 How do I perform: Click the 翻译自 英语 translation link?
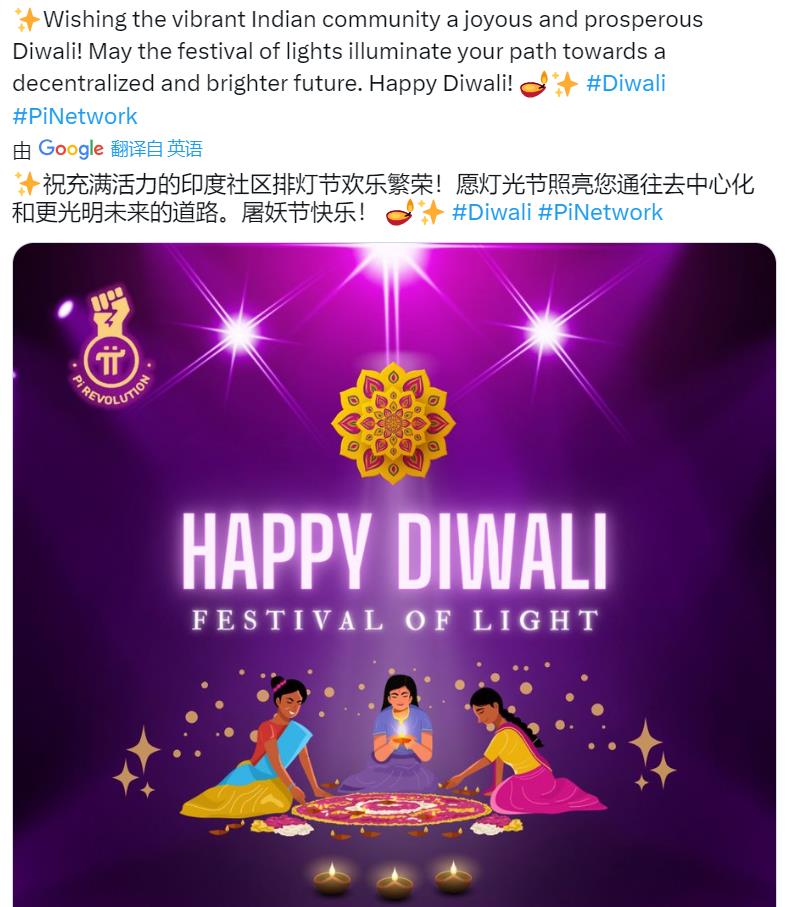coord(156,149)
